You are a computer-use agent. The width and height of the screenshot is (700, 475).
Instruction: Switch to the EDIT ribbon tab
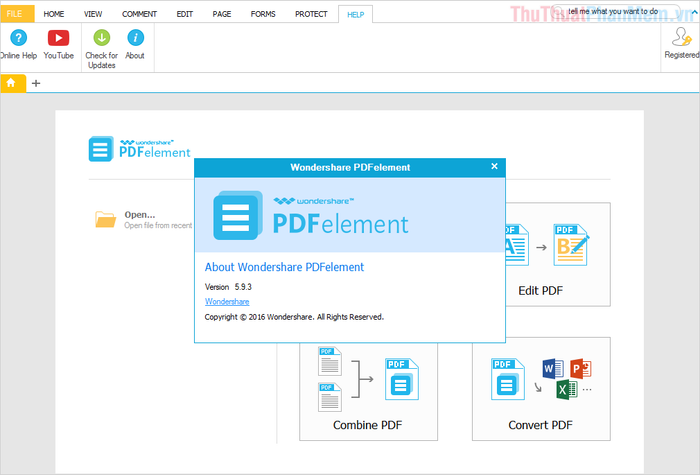pos(184,14)
